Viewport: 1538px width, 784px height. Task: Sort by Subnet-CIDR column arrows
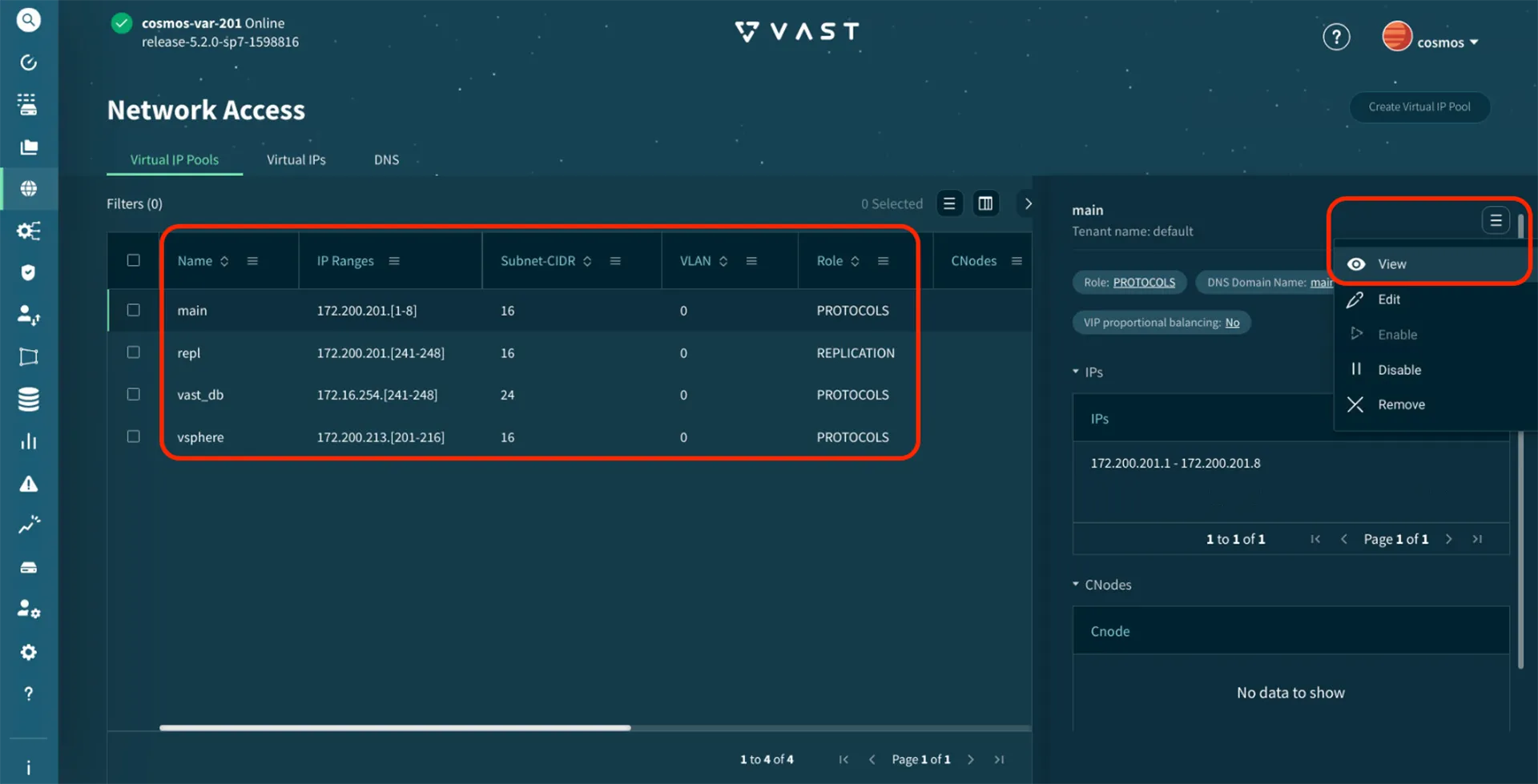[587, 261]
